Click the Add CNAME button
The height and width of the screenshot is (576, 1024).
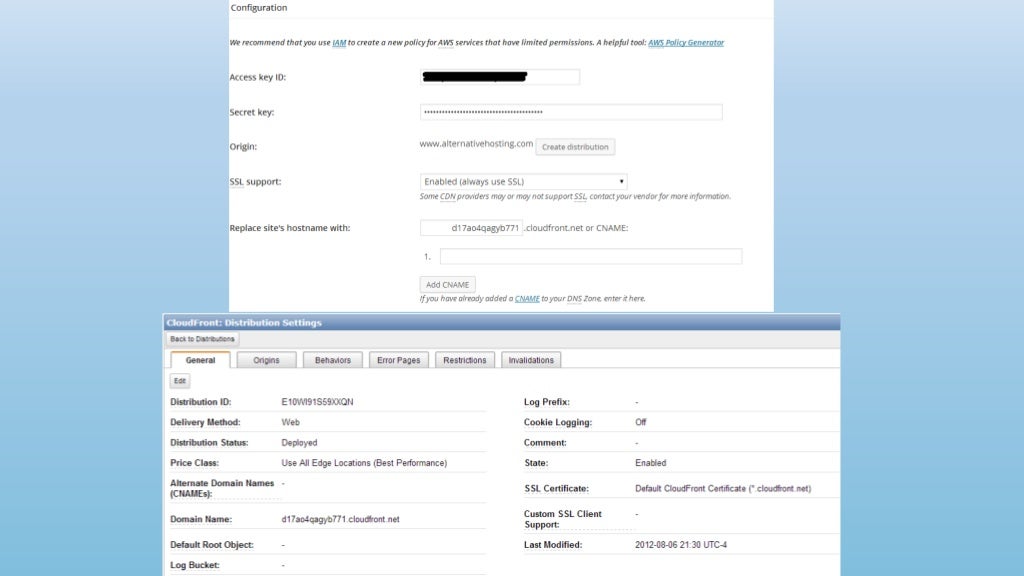(447, 285)
